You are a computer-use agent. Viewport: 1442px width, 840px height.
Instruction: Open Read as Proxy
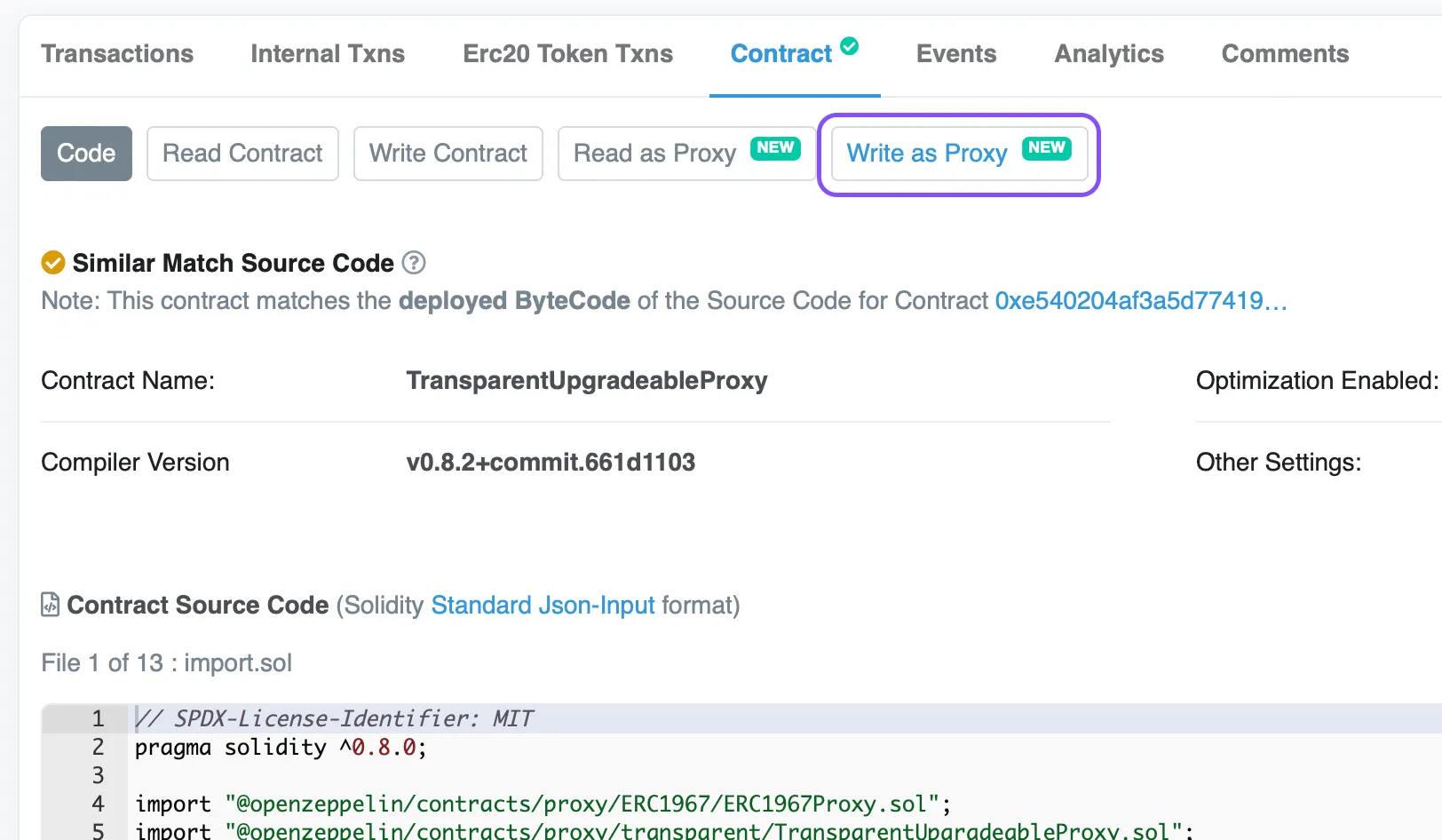point(655,154)
